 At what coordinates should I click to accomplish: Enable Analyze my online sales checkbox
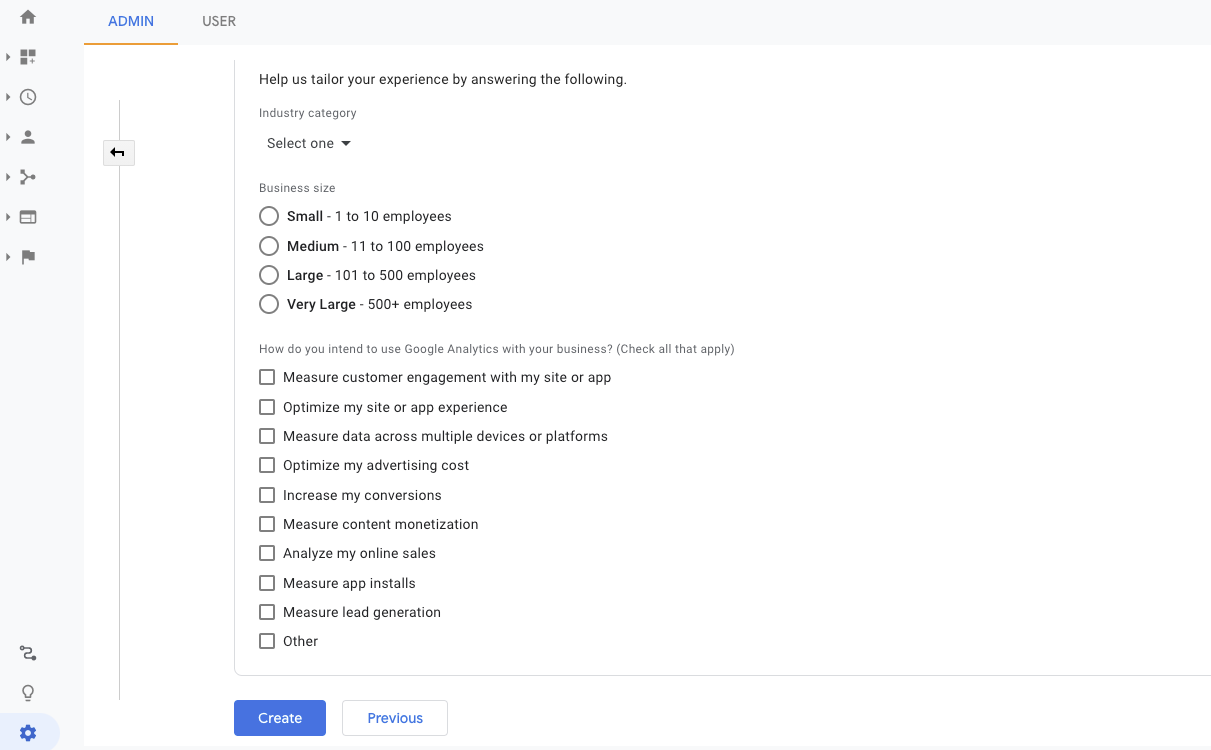click(x=267, y=553)
